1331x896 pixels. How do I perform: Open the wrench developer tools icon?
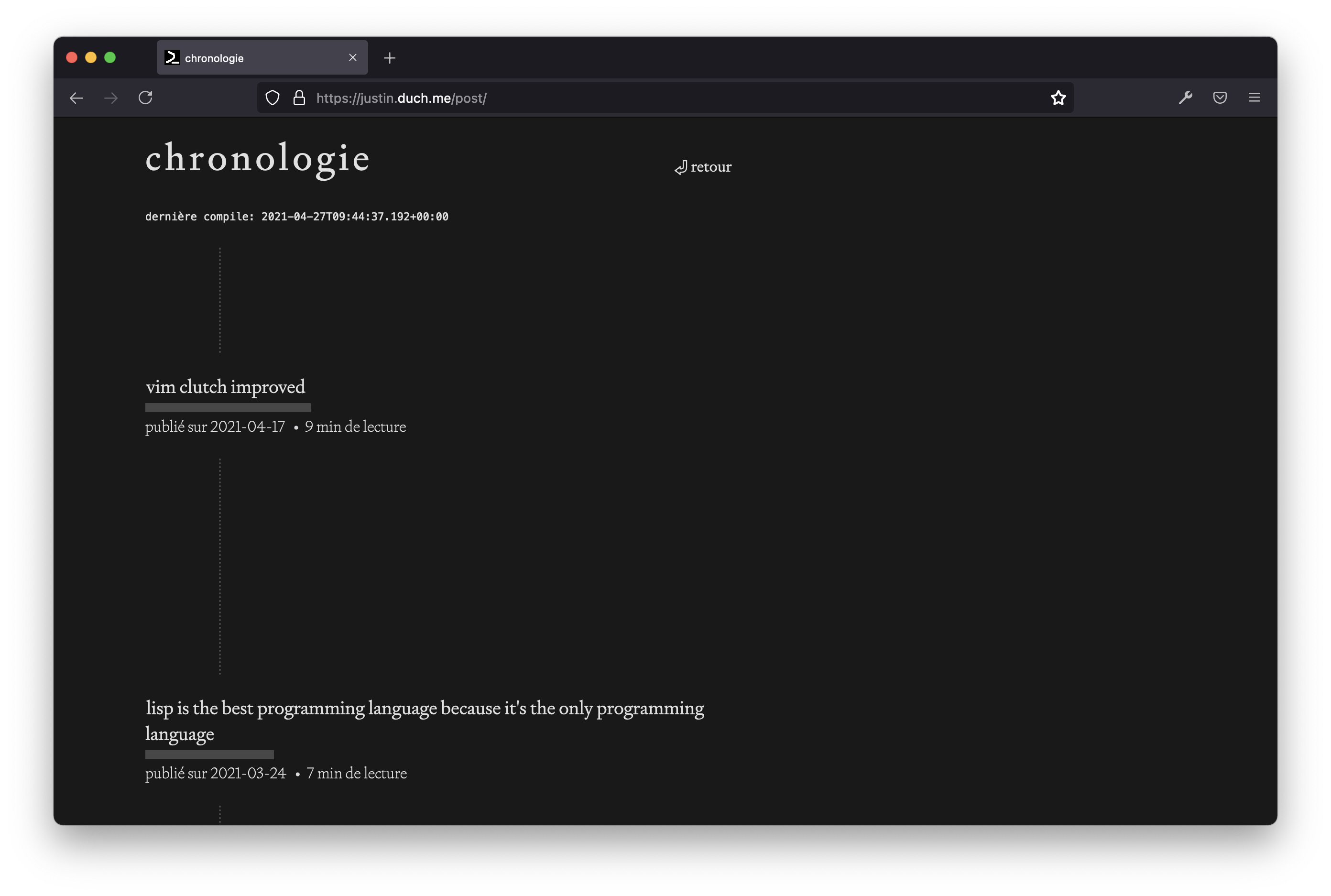coord(1185,98)
